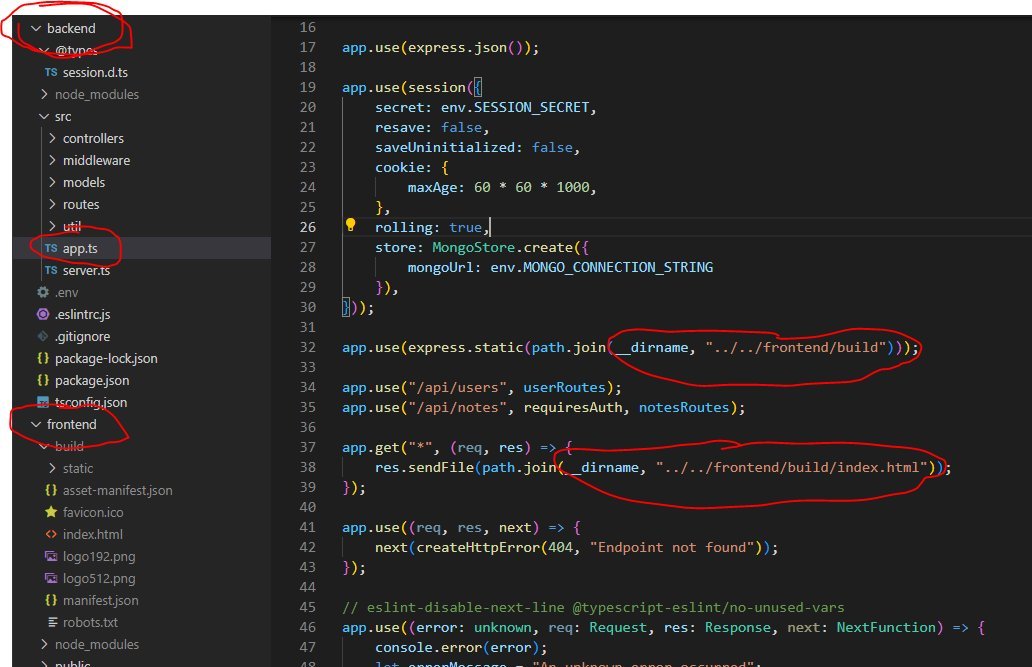The image size is (1032, 667).
Task: Click the git icon of .gitignore
Action: (x=43, y=336)
